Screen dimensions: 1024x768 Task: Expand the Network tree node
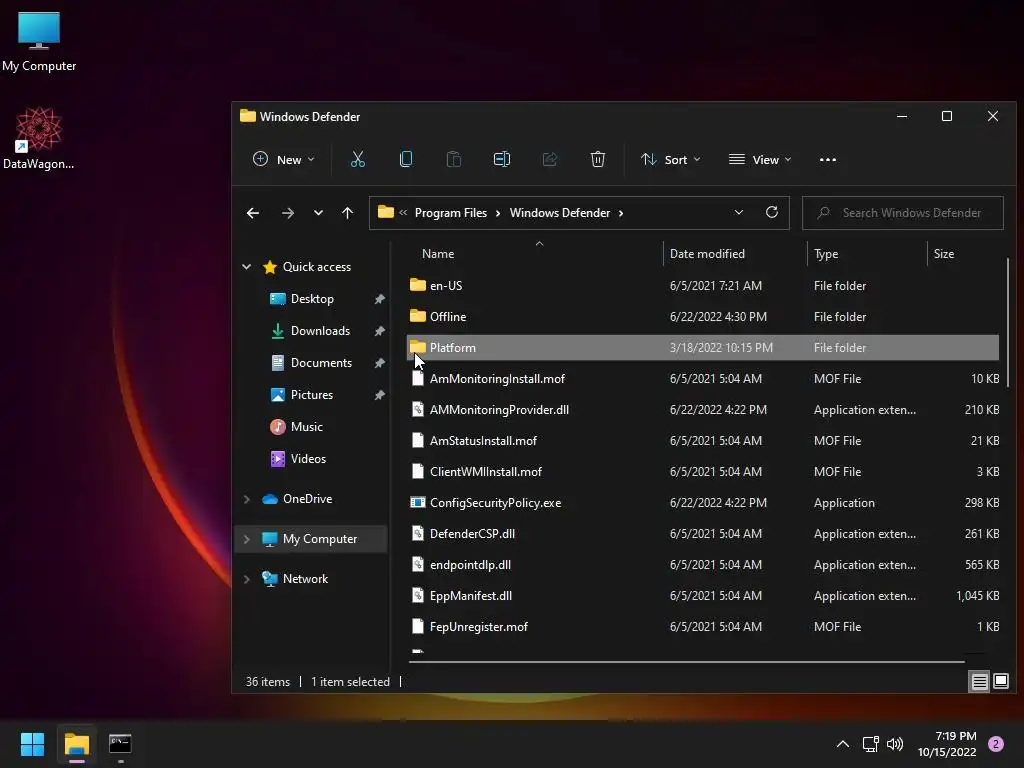click(x=247, y=579)
